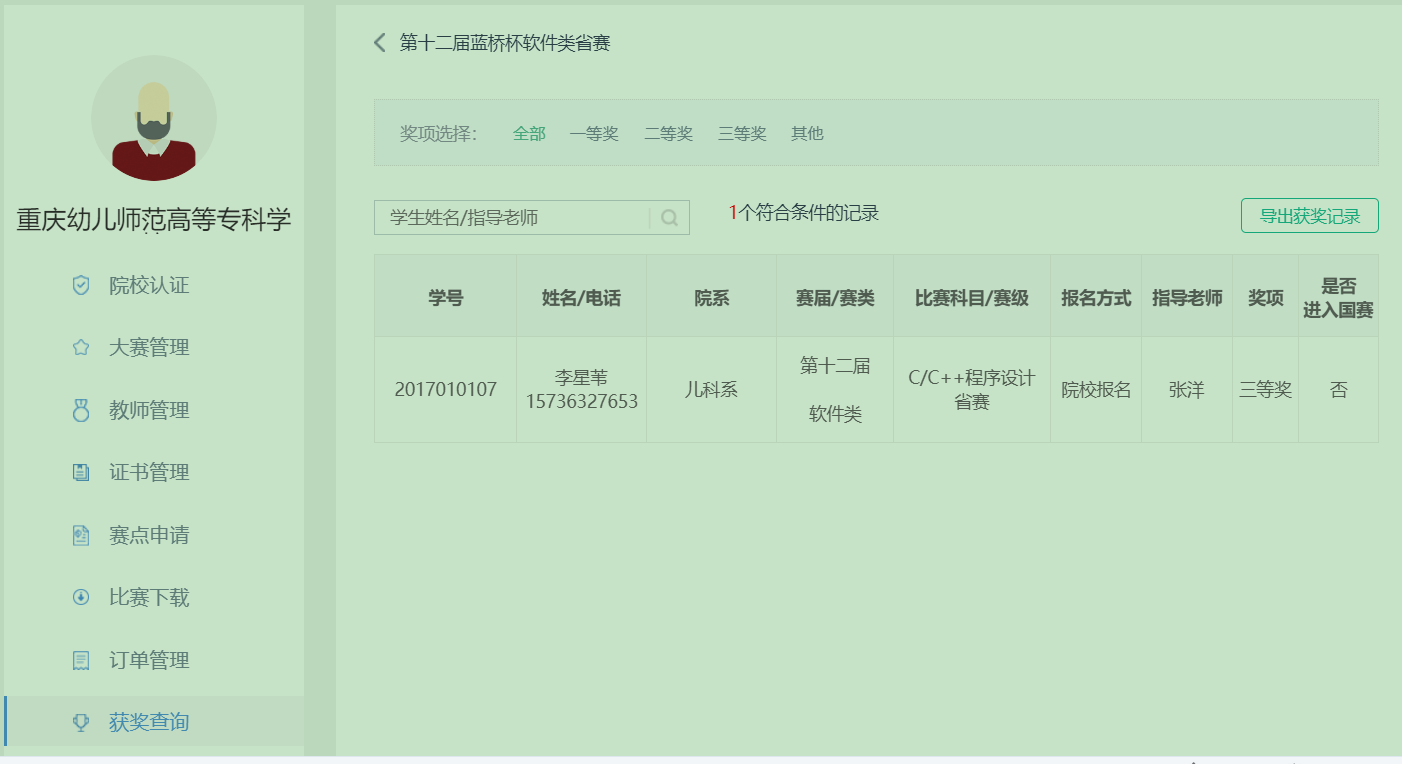Click the 院系 column header
This screenshot has width=1402, height=764.
(711, 298)
